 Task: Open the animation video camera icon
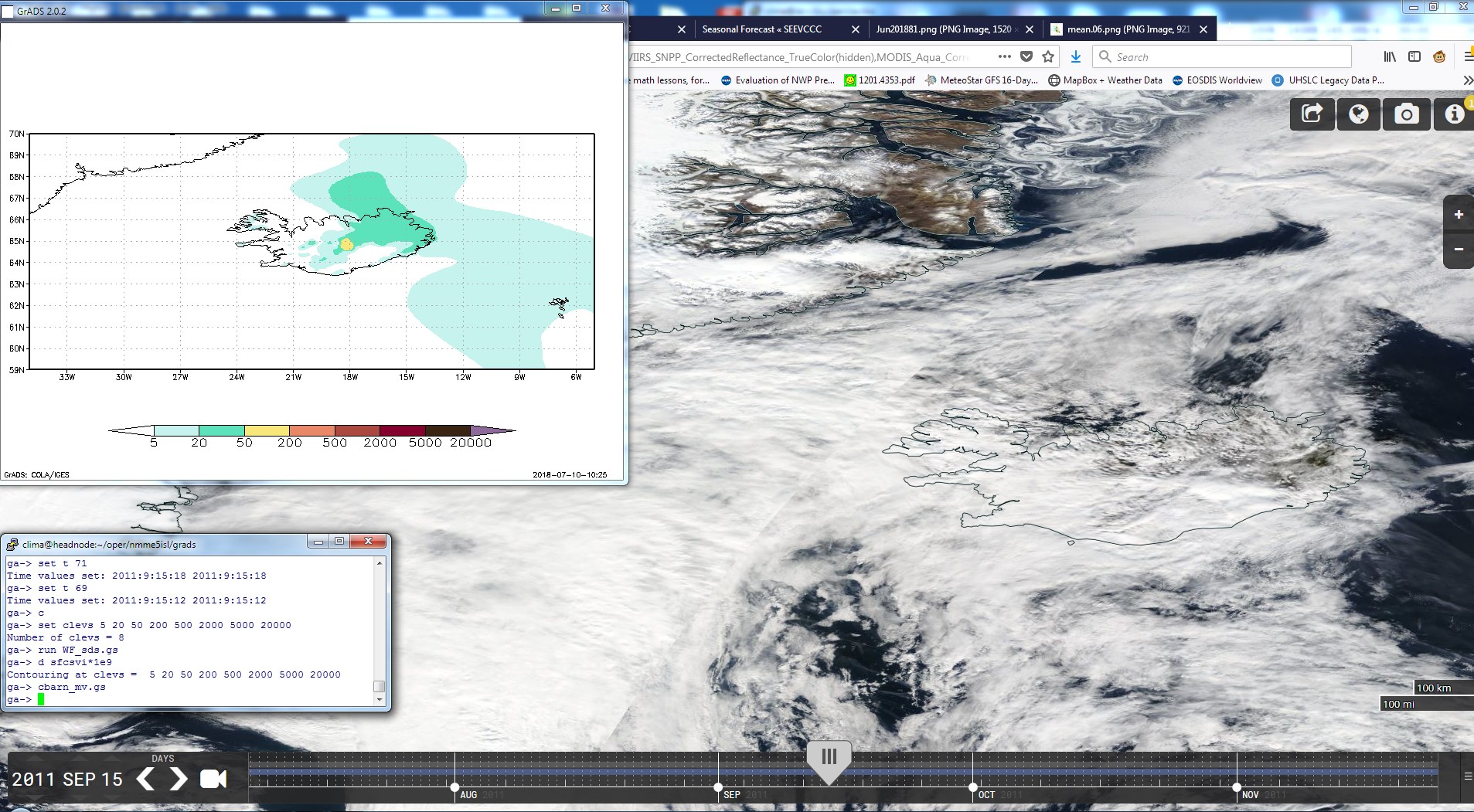(x=213, y=779)
